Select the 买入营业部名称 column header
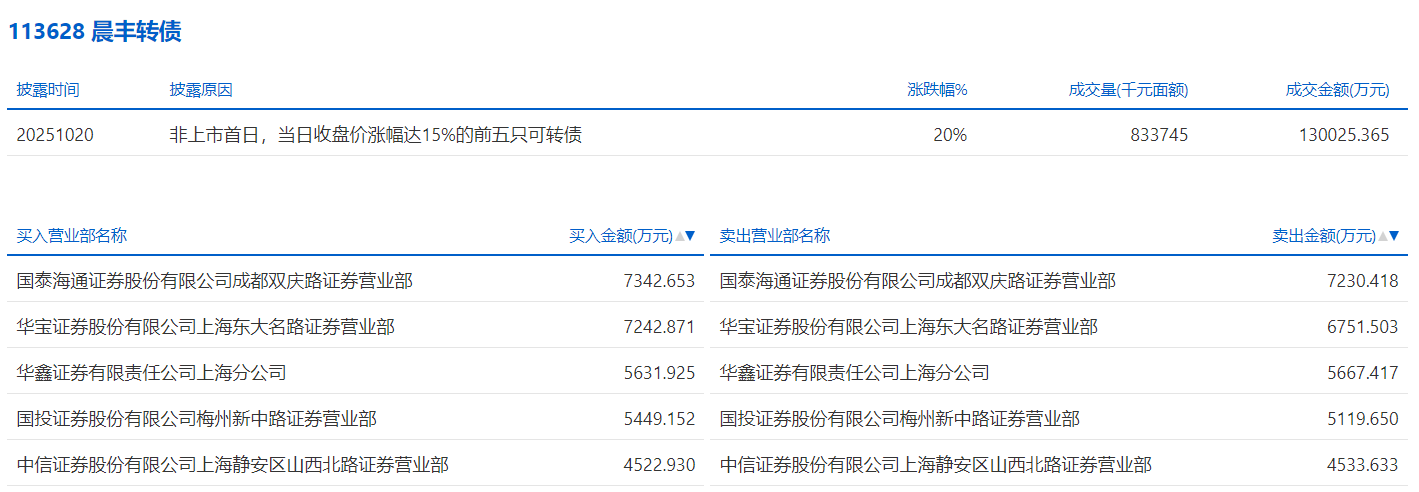The image size is (1419, 492). (72, 236)
